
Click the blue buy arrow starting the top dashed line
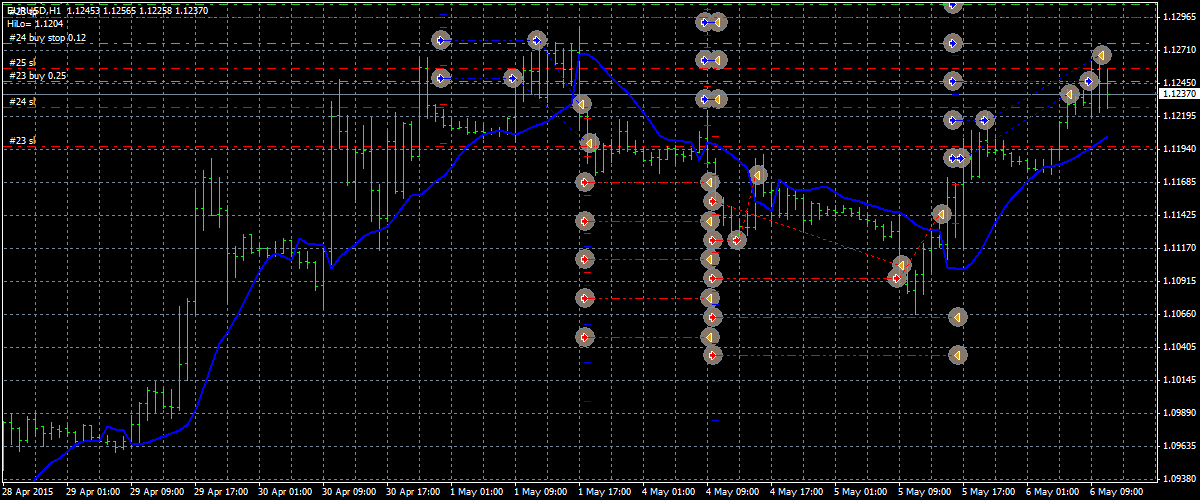point(441,41)
